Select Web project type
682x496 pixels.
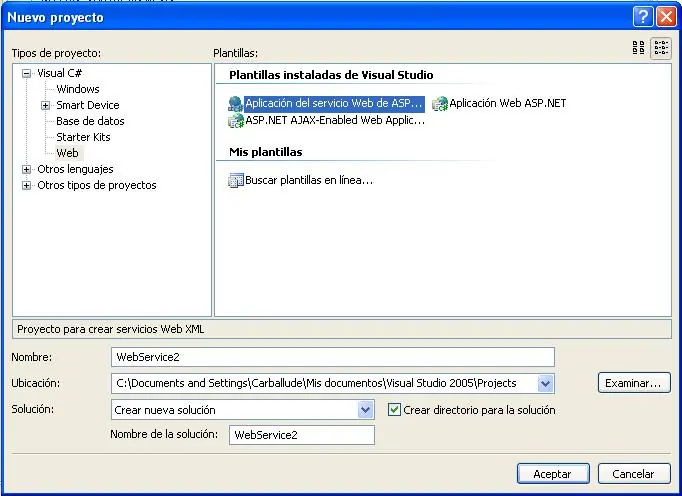point(68,153)
